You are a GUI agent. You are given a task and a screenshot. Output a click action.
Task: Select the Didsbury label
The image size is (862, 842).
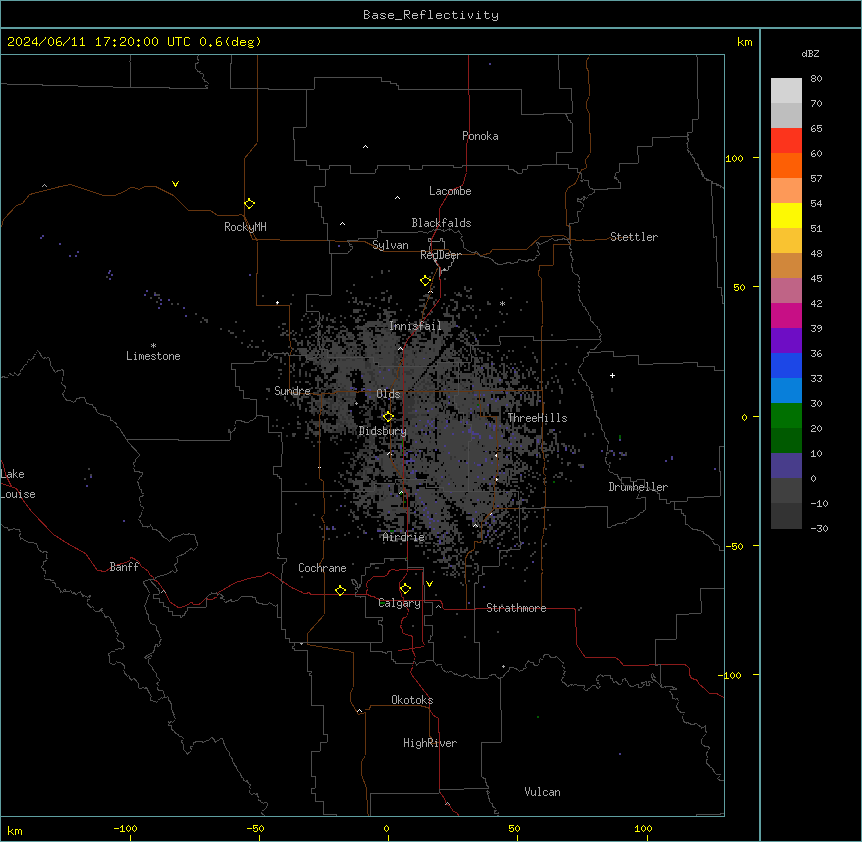[x=383, y=431]
